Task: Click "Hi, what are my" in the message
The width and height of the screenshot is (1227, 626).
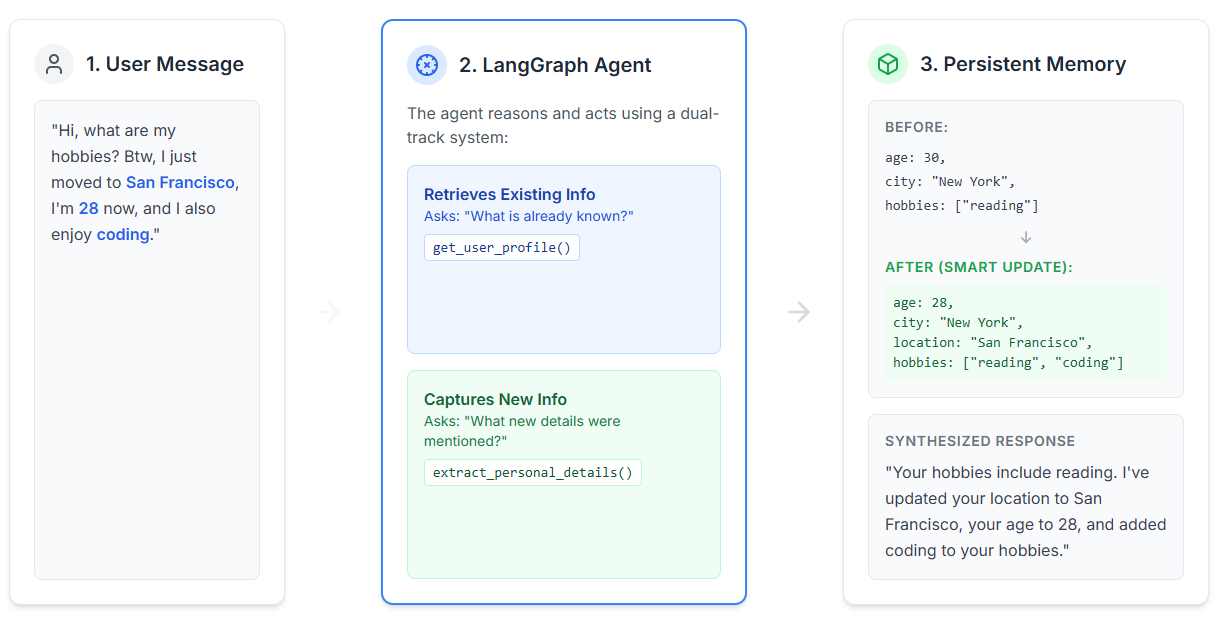Action: [x=114, y=130]
